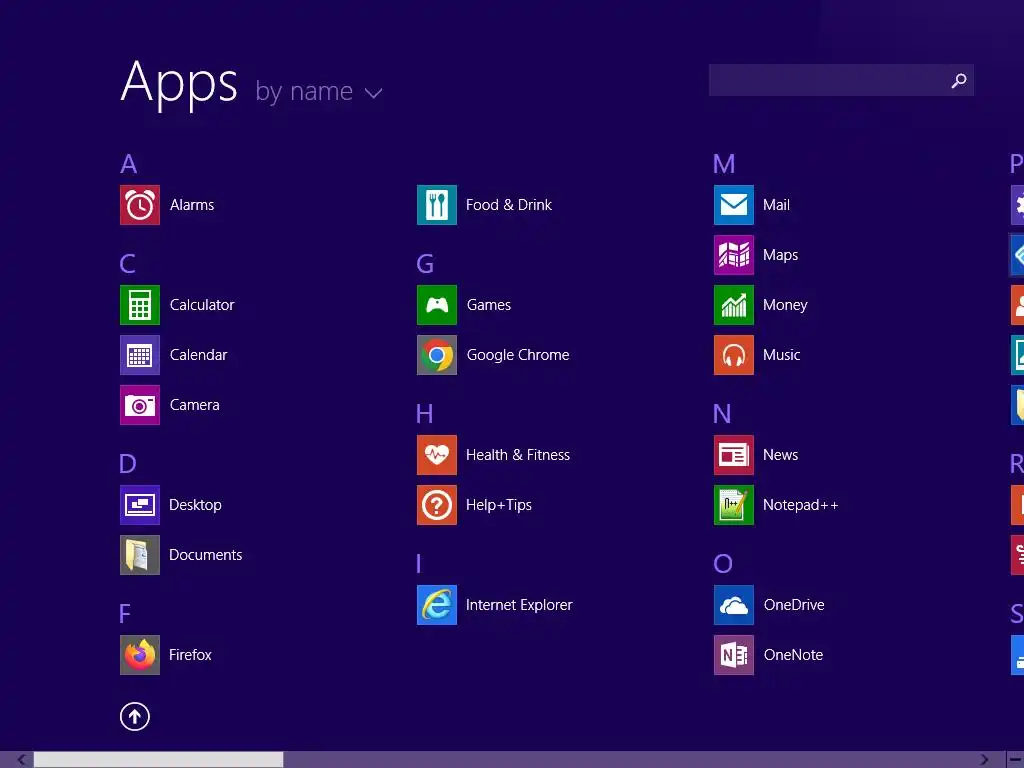1024x768 pixels.
Task: Click the 'Calculator' label text
Action: (202, 305)
